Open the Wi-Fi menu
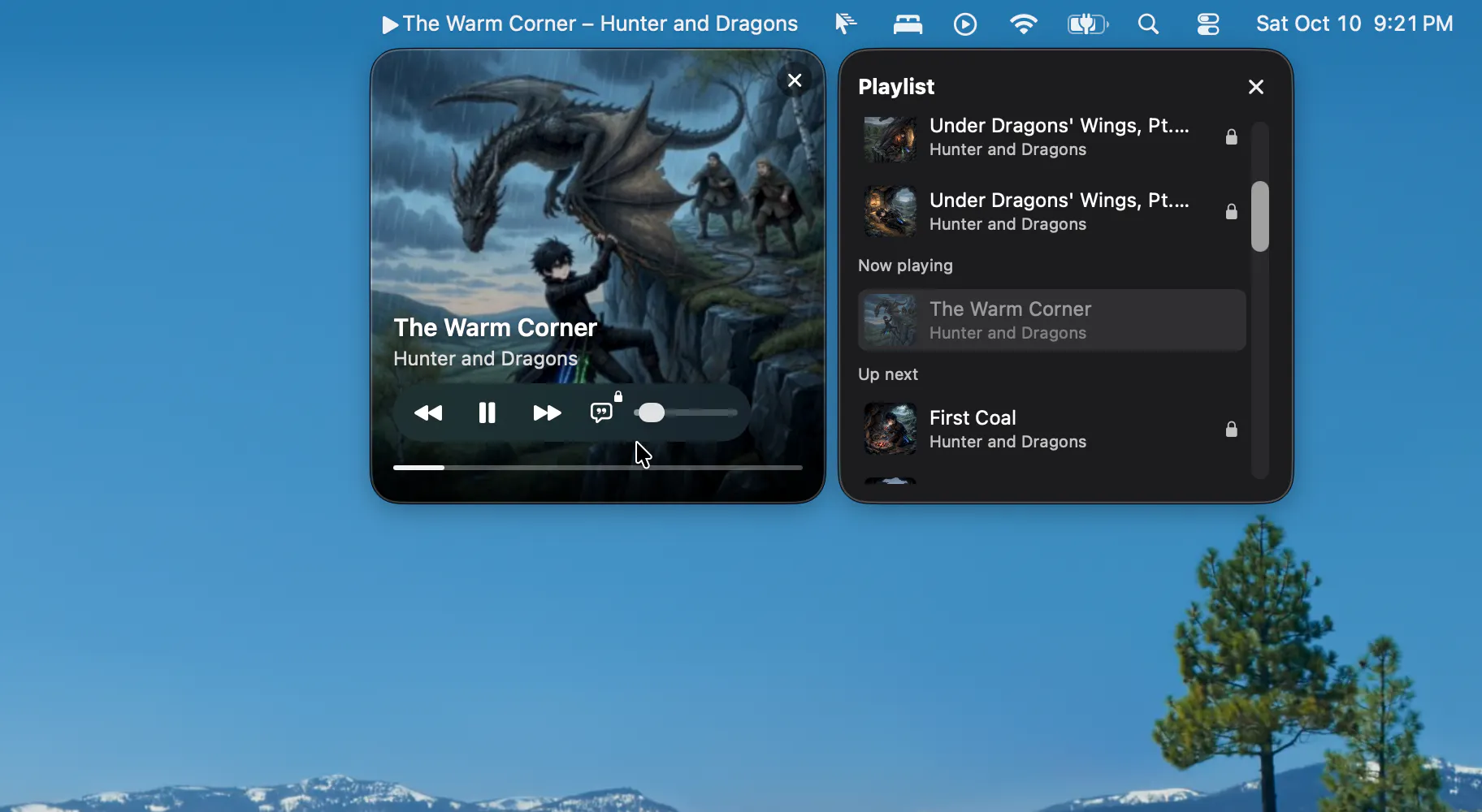Image resolution: width=1482 pixels, height=812 pixels. tap(1024, 24)
